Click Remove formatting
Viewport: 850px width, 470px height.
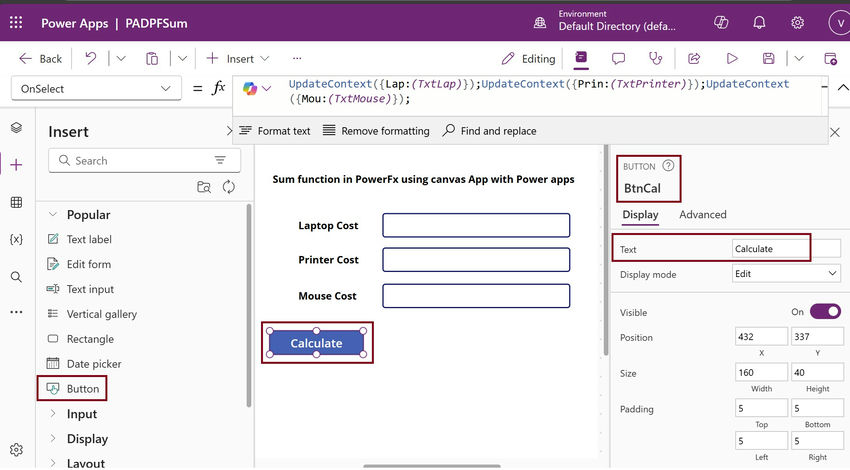pos(376,131)
